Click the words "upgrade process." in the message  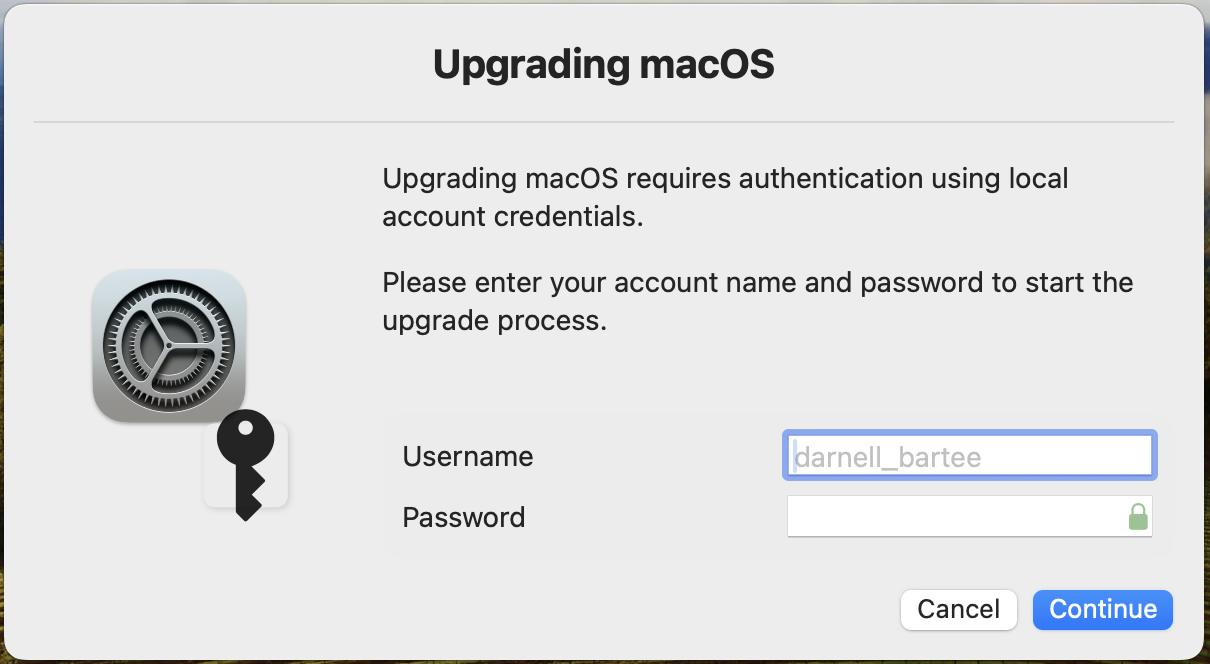(495, 322)
